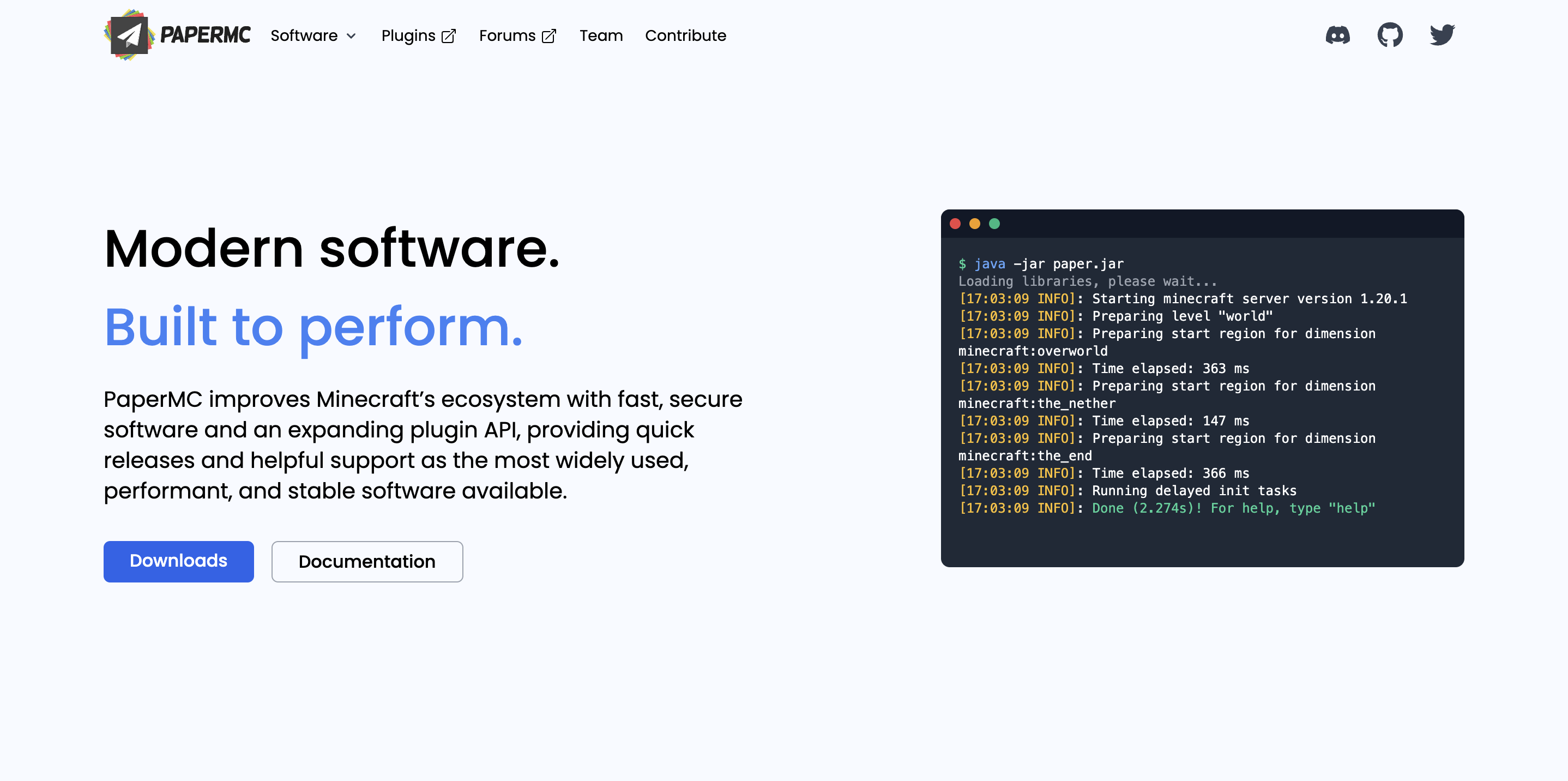Open the Team page
The width and height of the screenshot is (1568, 781).
coord(601,36)
